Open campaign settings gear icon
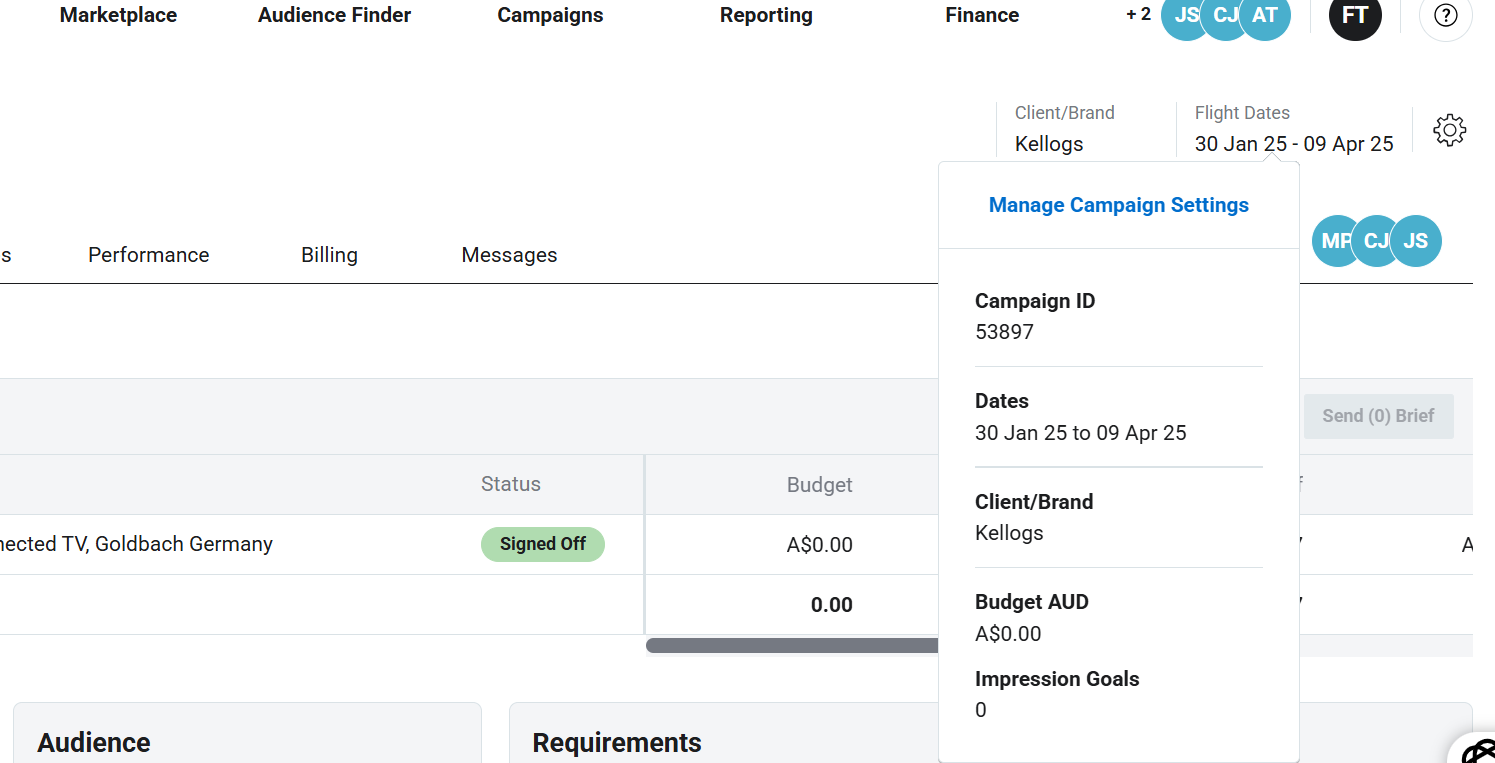 pyautogui.click(x=1449, y=130)
